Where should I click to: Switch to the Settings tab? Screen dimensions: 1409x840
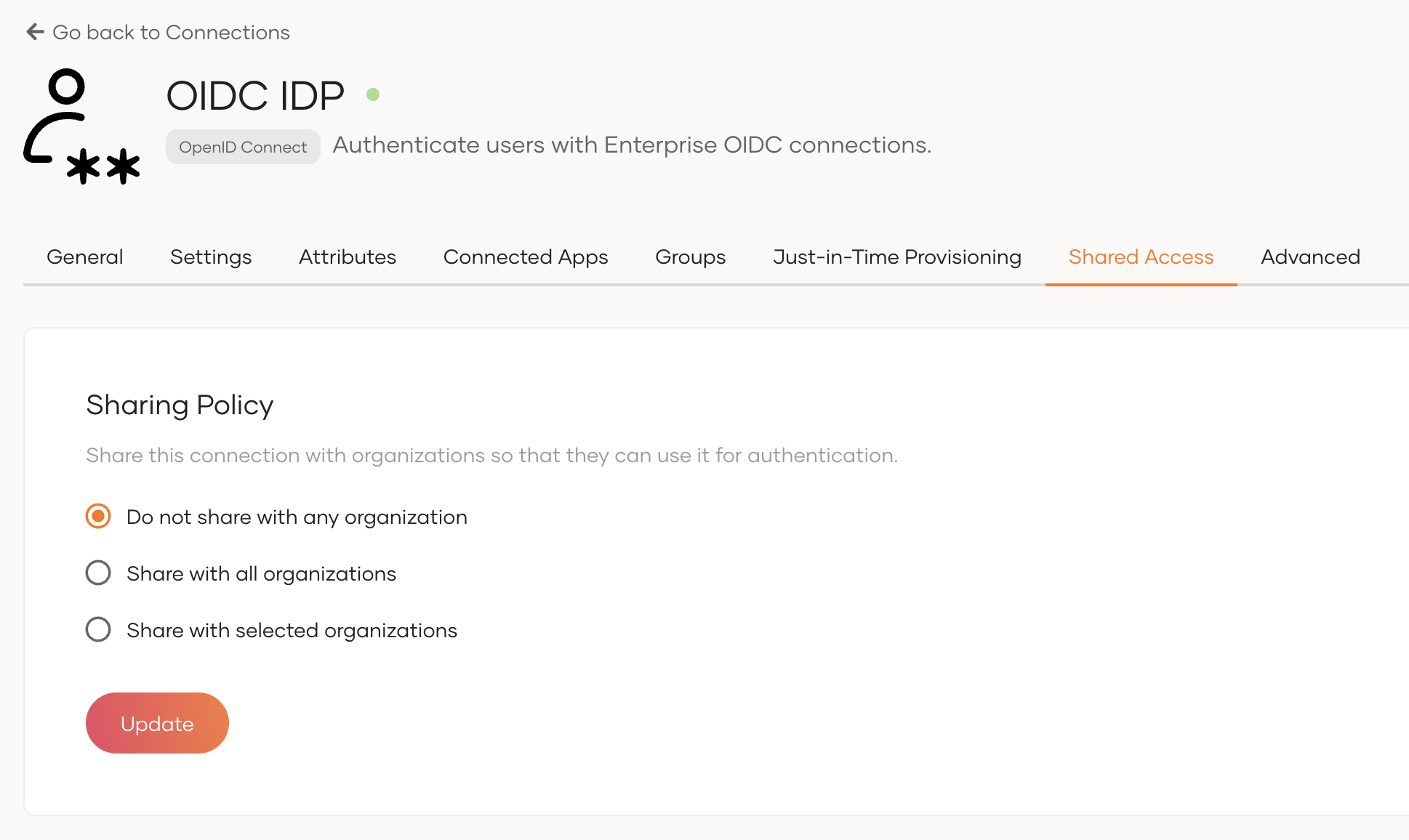click(x=211, y=257)
